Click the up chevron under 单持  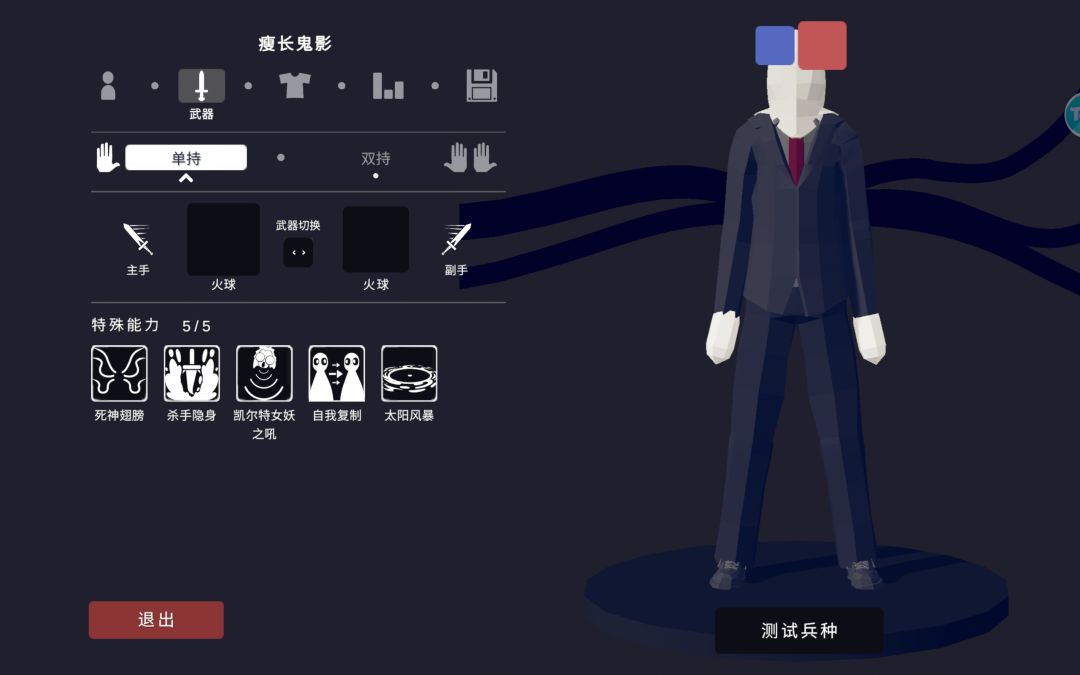(x=186, y=178)
